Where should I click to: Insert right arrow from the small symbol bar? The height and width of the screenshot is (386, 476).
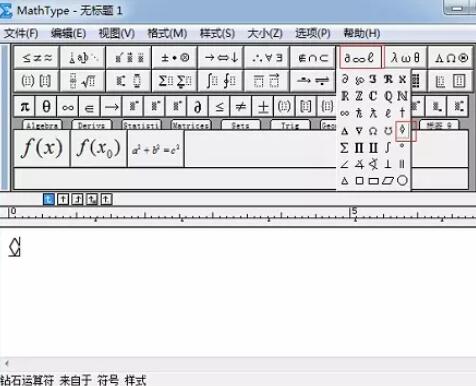[x=111, y=107]
